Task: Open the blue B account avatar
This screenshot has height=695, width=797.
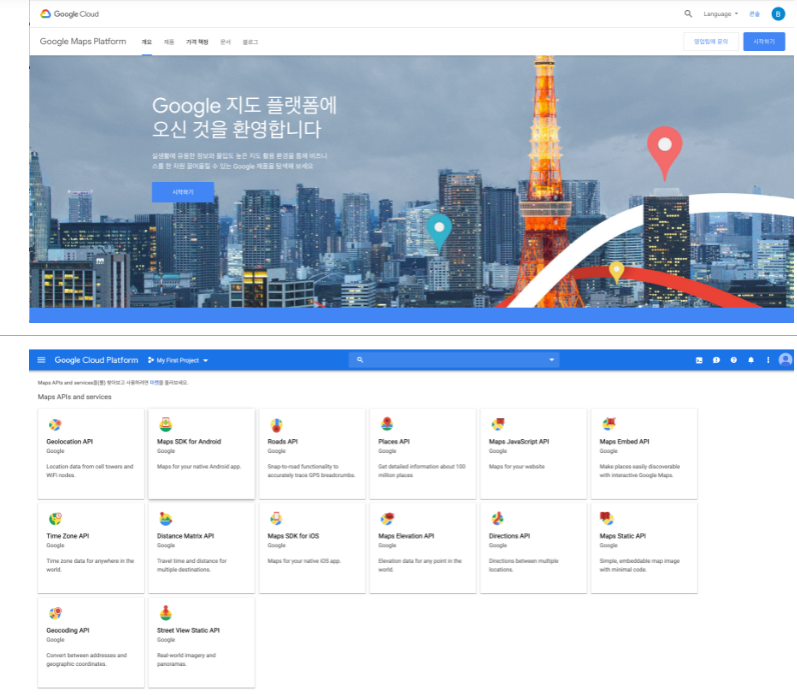Action: tap(778, 14)
